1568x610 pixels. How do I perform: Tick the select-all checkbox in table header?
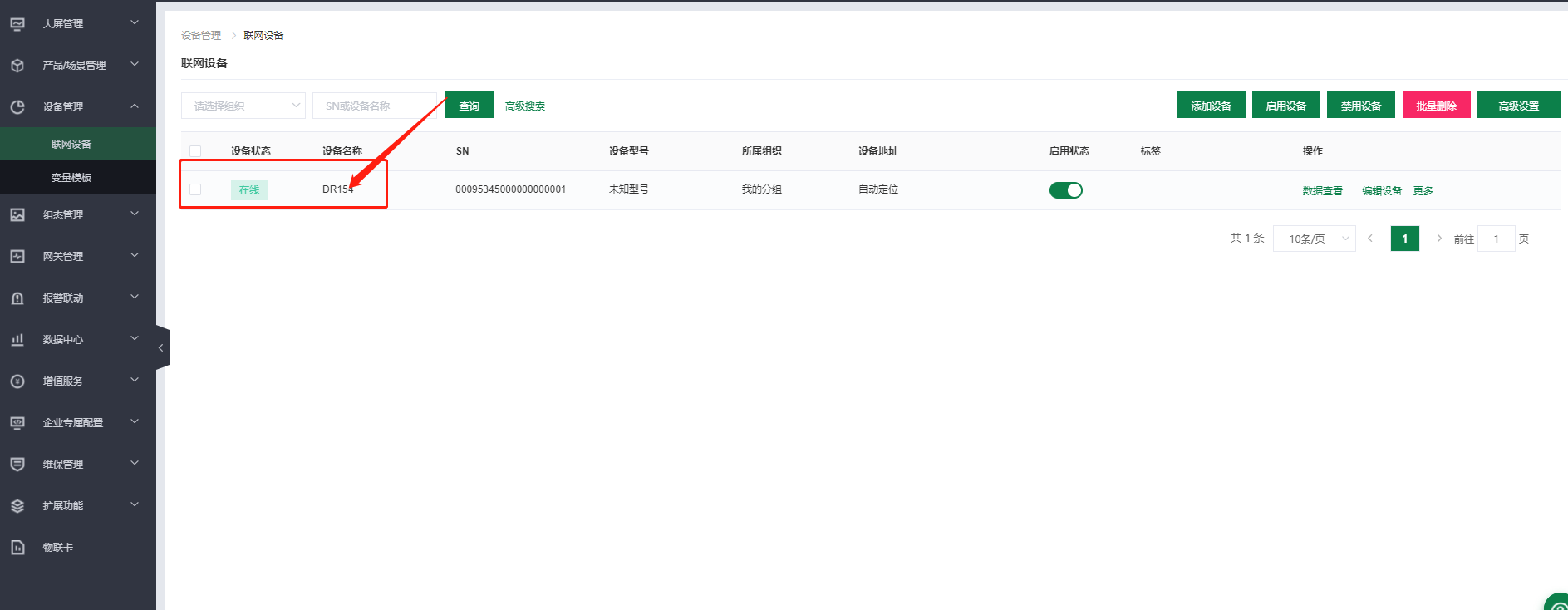(195, 151)
